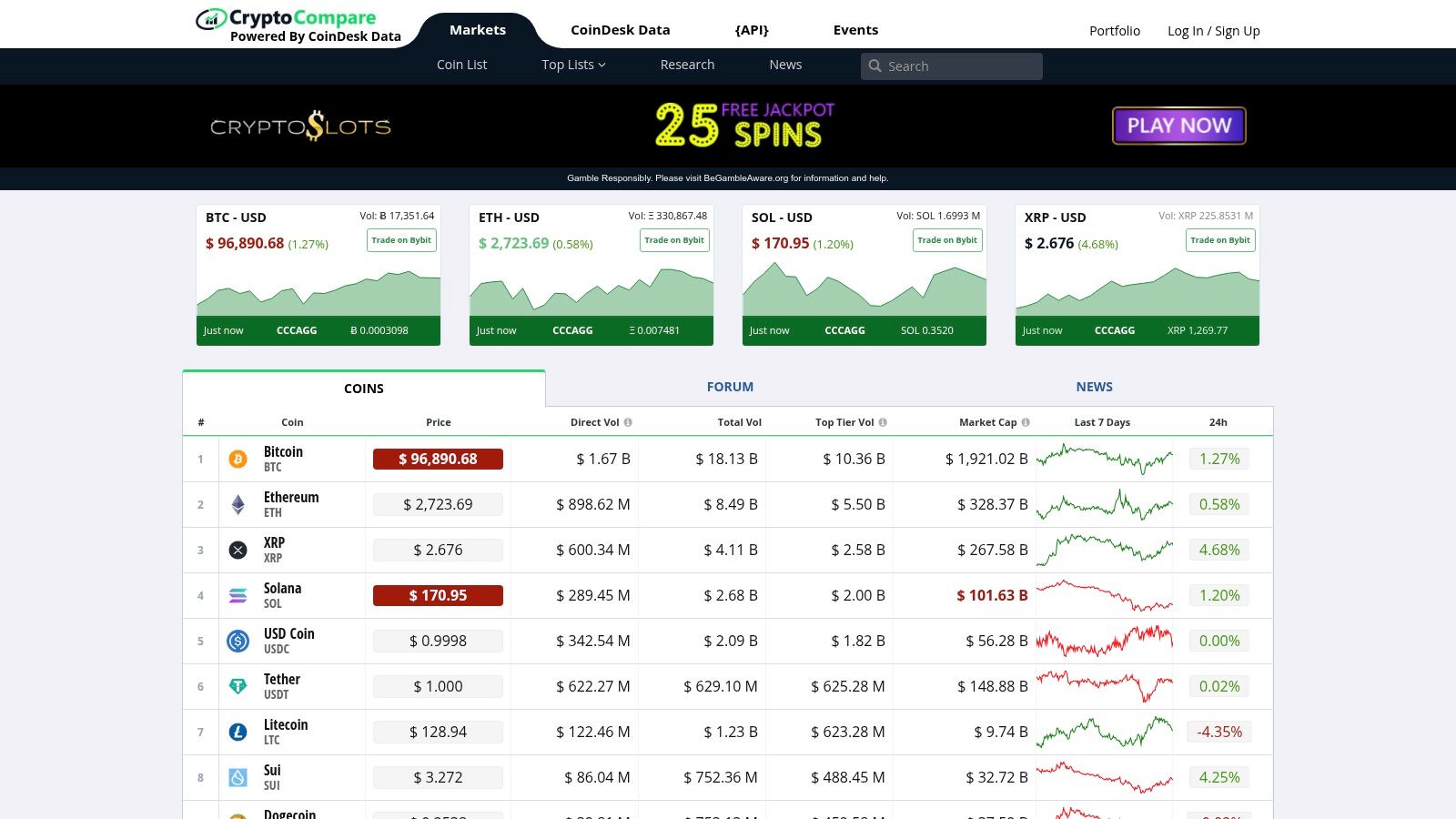Image resolution: width=1456 pixels, height=819 pixels.
Task: Show Top Tier Vol info icon
Action: click(x=883, y=422)
